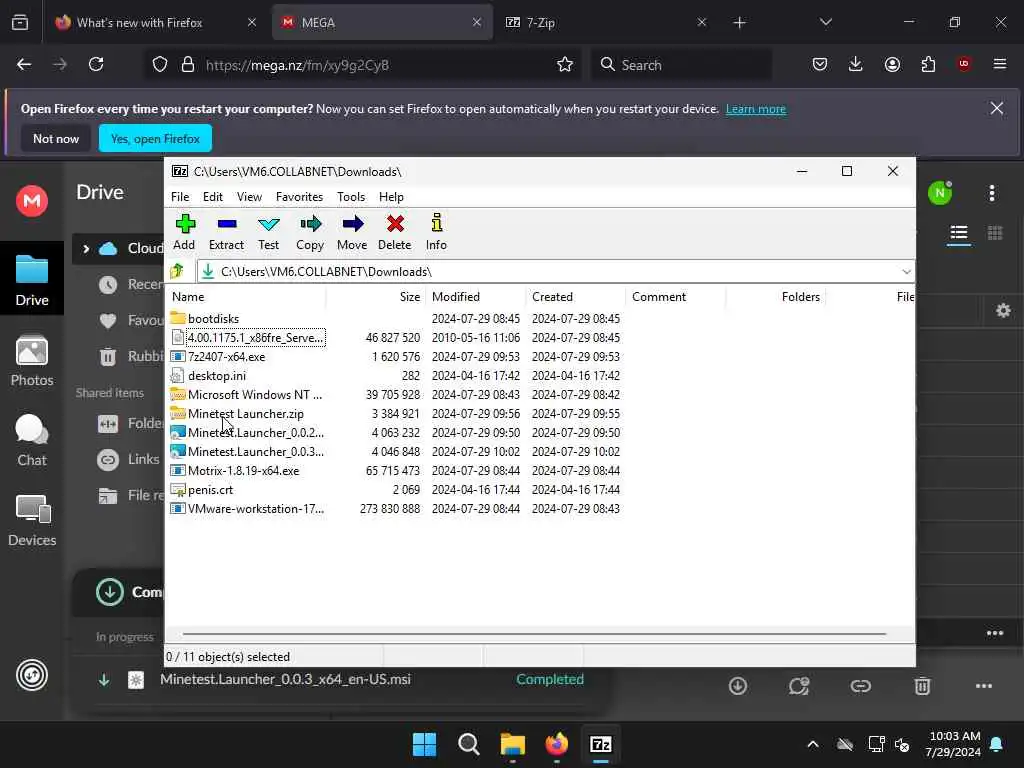This screenshot has height=768, width=1024.
Task: Follow the Learn more link
Action: 756,109
